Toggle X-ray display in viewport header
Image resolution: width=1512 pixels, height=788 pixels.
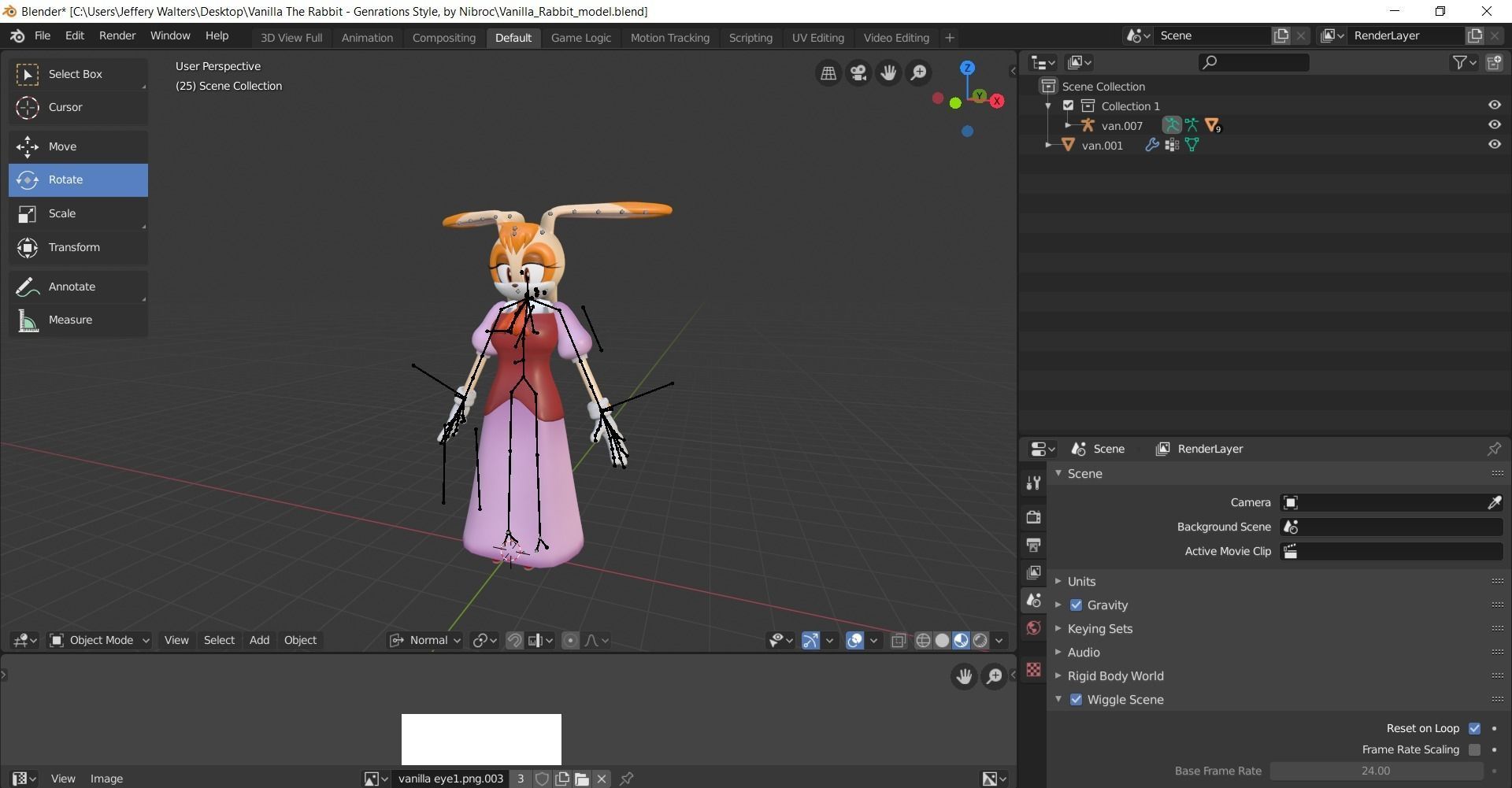899,641
